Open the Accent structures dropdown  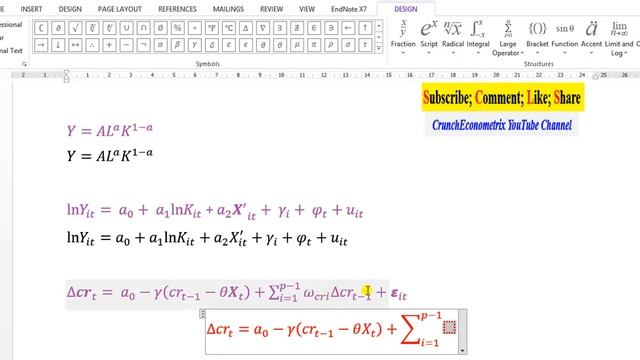[x=591, y=37]
